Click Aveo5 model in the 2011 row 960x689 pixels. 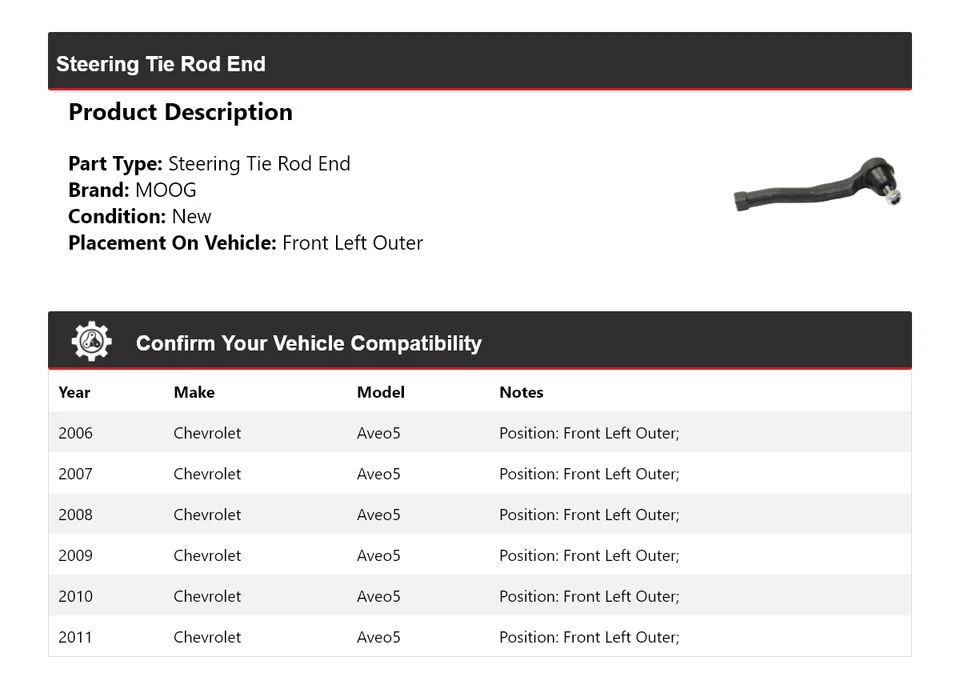coord(378,637)
